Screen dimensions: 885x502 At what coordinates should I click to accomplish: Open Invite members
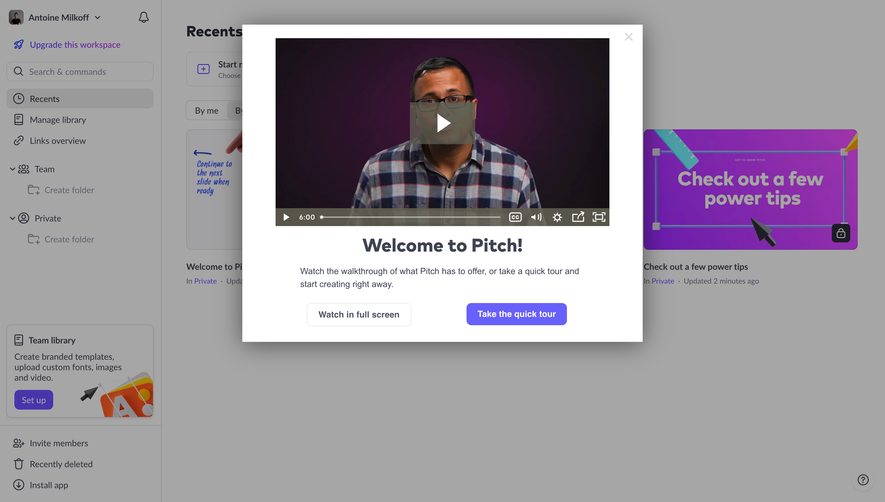coord(59,443)
